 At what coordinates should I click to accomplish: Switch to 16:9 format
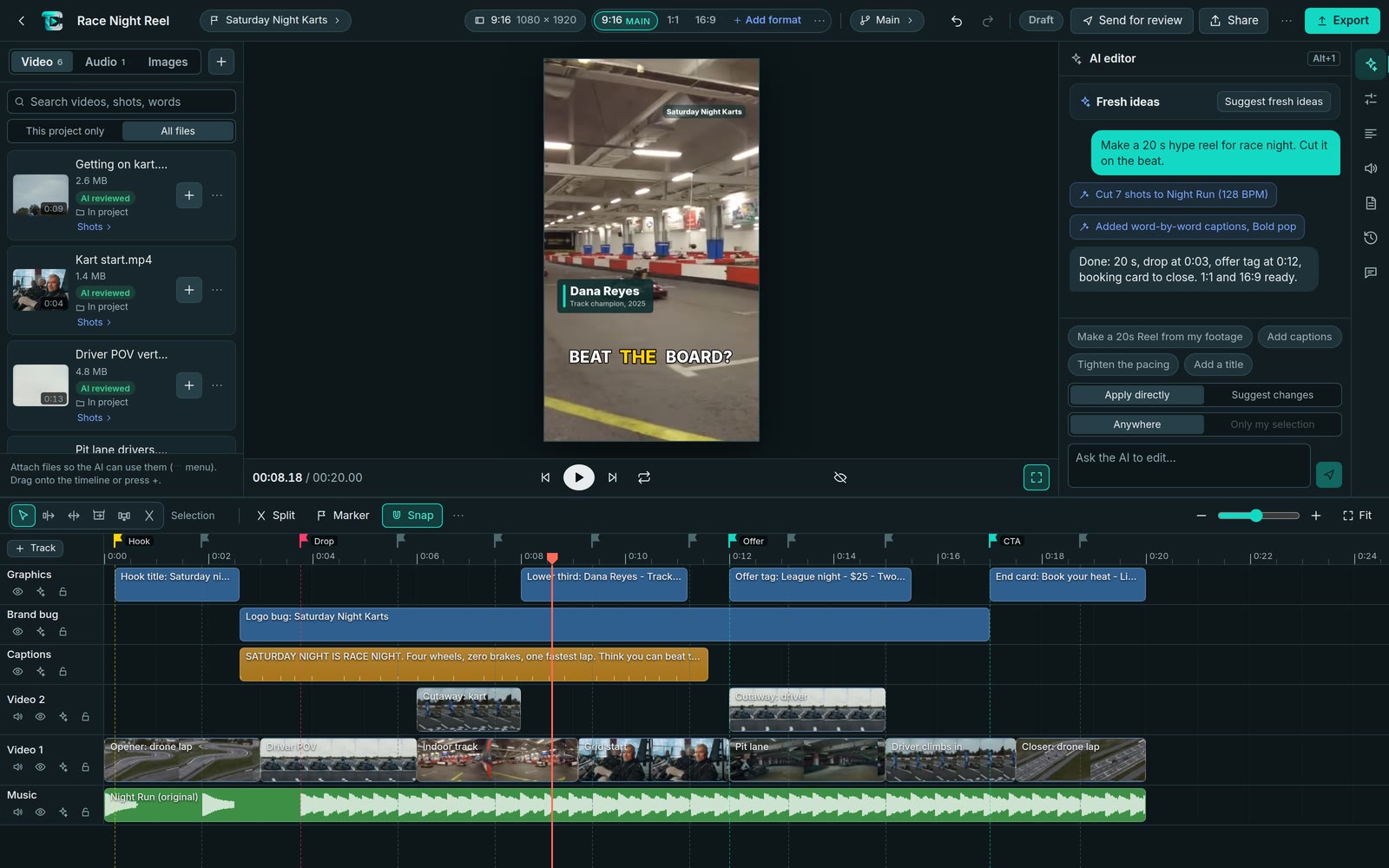coord(706,20)
